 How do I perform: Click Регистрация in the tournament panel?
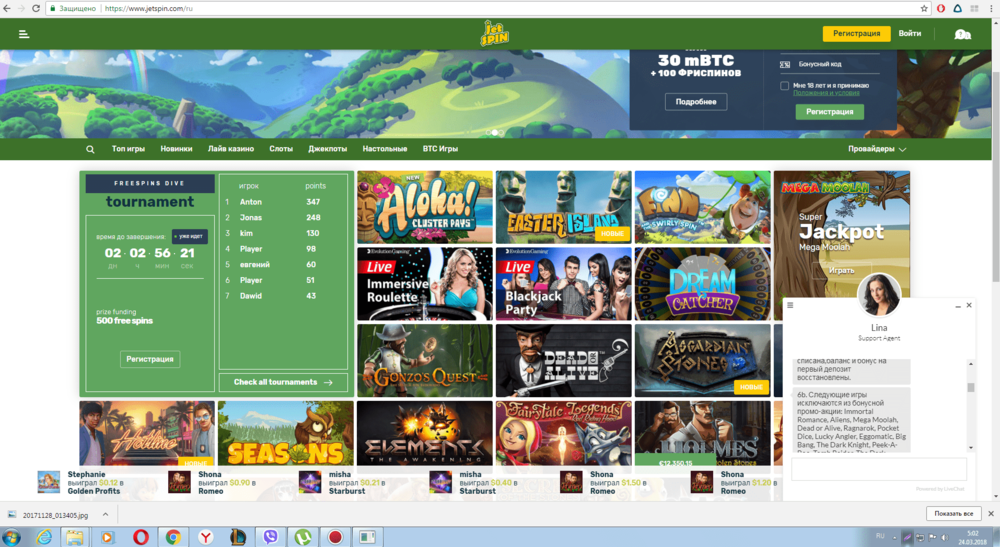pos(150,359)
